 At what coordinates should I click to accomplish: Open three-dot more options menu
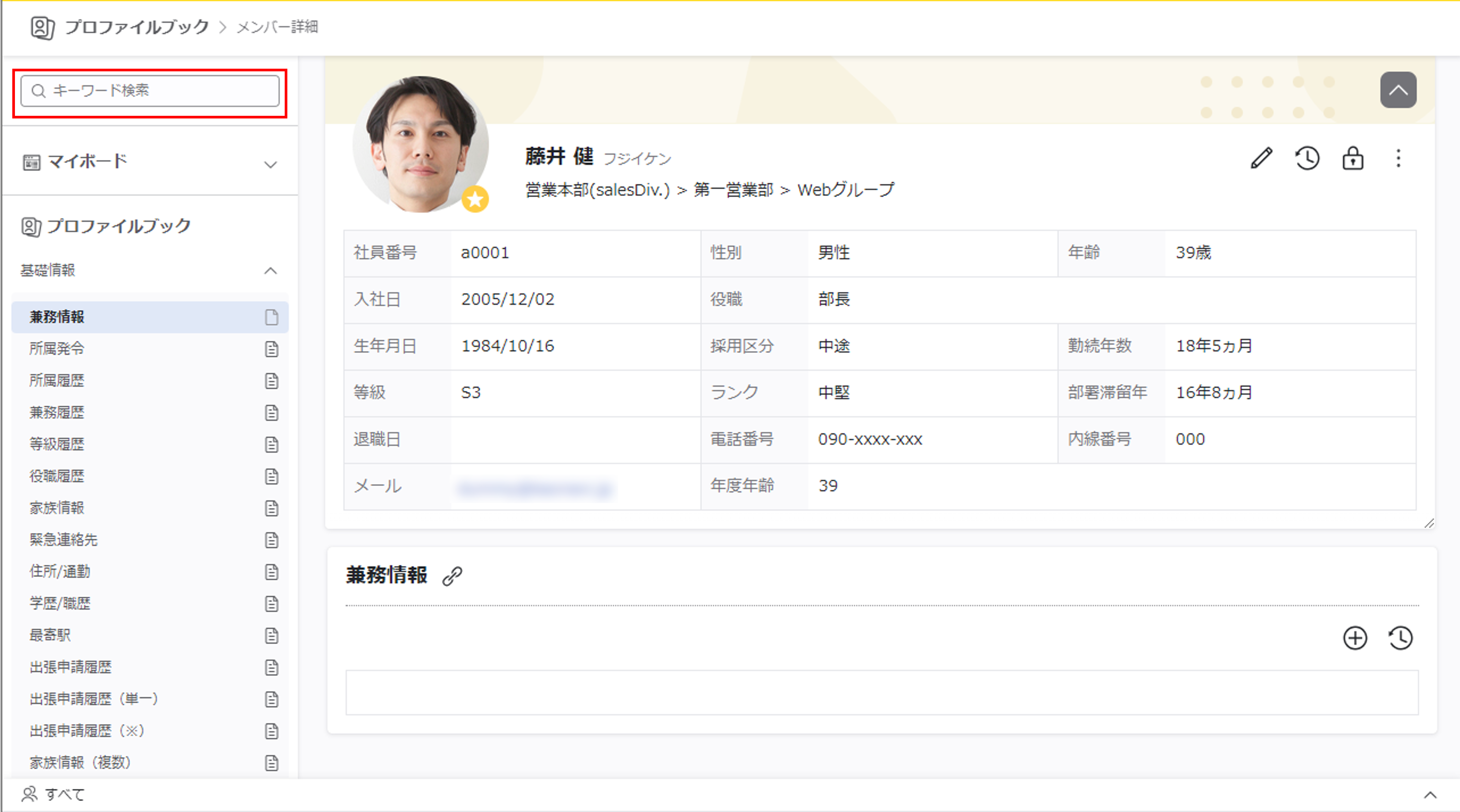[x=1398, y=158]
